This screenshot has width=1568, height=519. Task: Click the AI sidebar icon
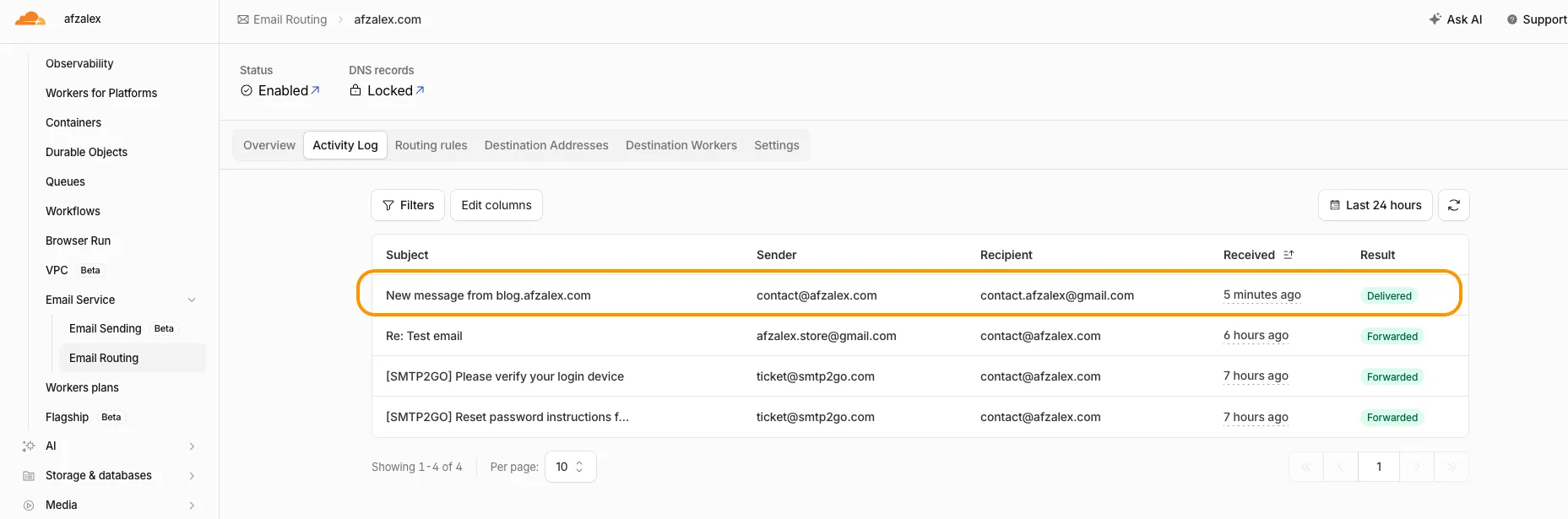point(29,446)
